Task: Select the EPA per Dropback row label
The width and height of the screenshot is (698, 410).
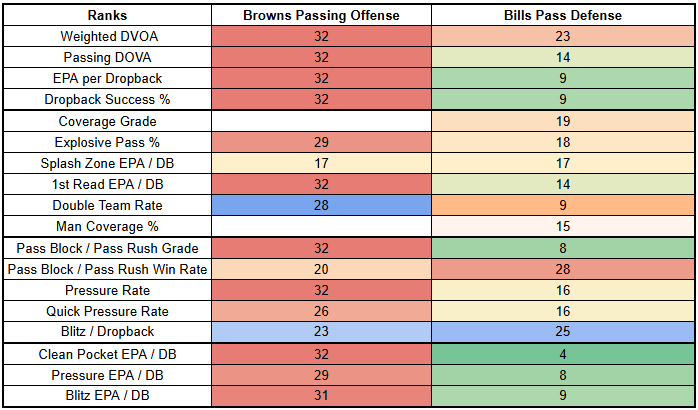Action: point(105,79)
